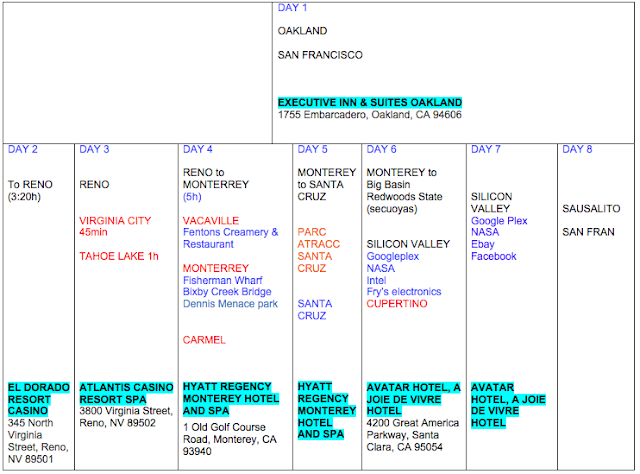
Task: Click the DAY 3 heading
Action: [x=94, y=149]
